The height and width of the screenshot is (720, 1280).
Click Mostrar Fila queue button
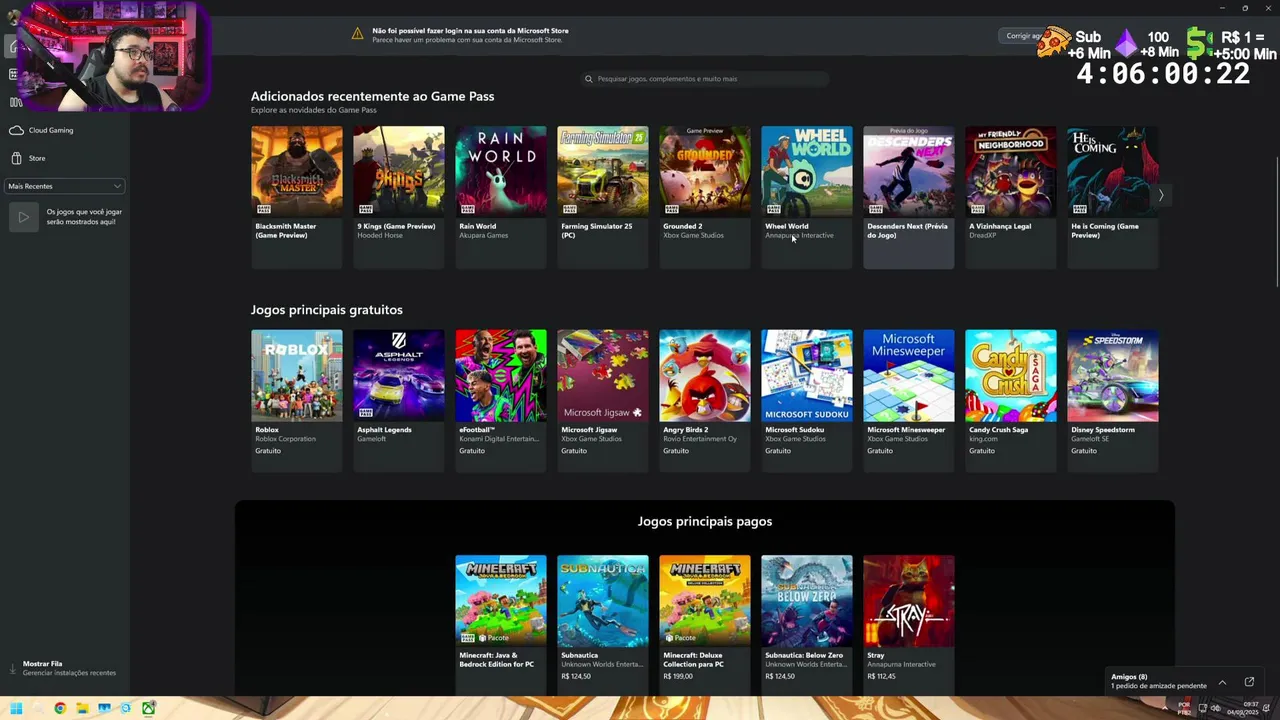[62, 668]
